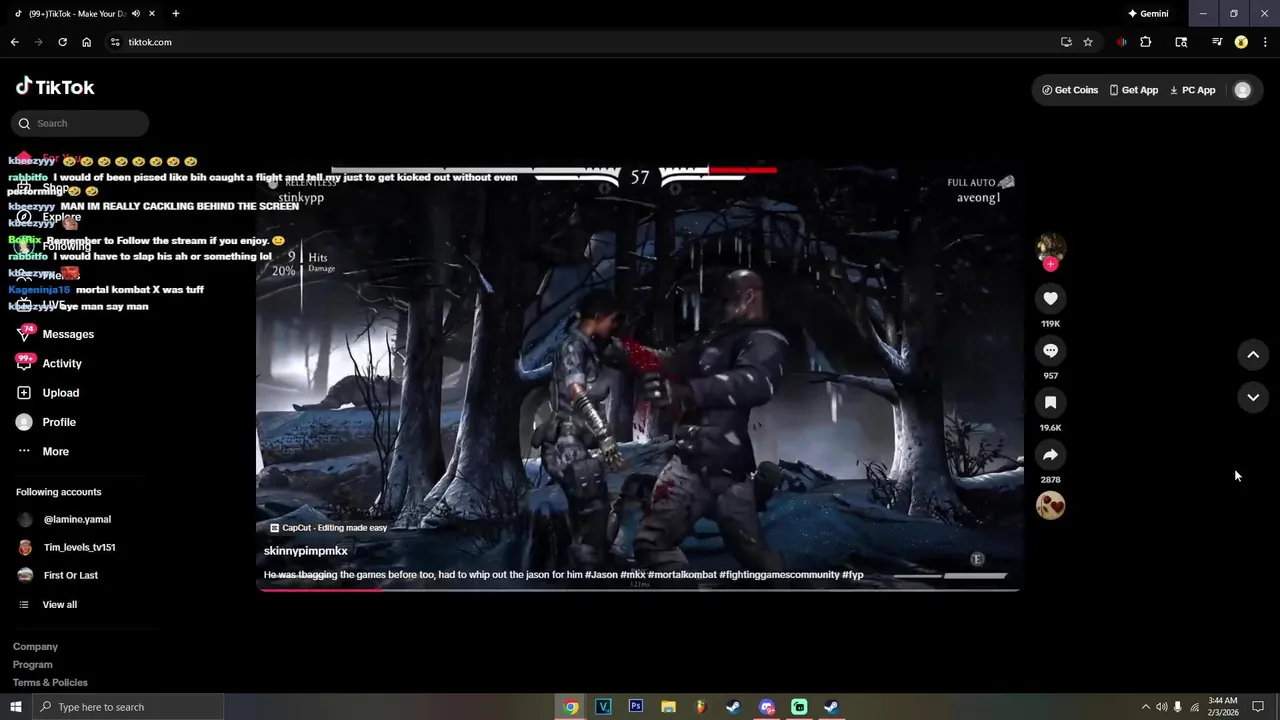The height and width of the screenshot is (720, 1280).
Task: Open Vegas Pro from the taskbar
Action: (603, 707)
